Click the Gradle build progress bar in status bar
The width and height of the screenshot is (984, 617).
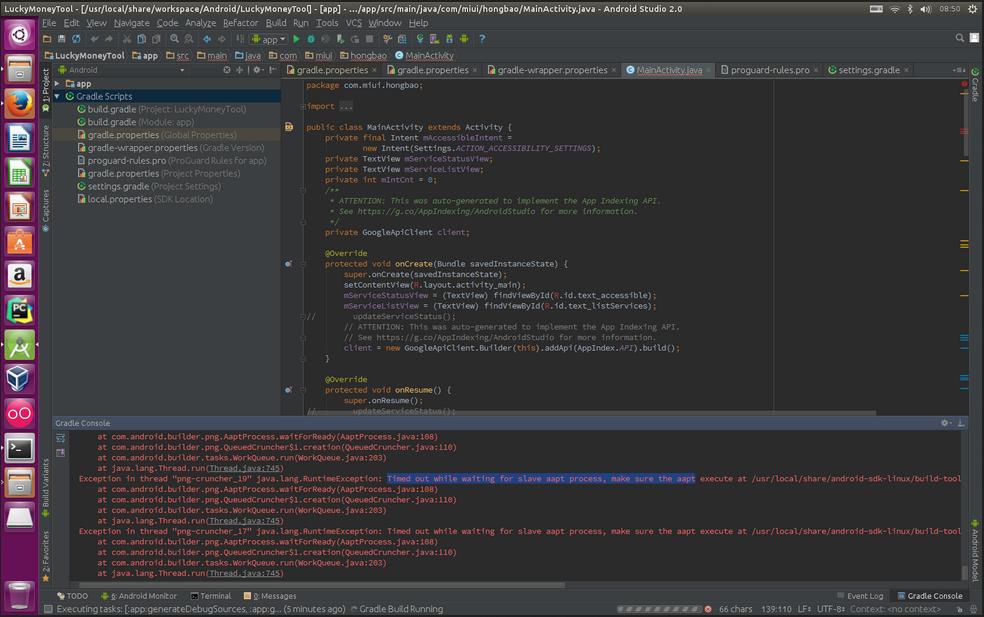(x=659, y=609)
